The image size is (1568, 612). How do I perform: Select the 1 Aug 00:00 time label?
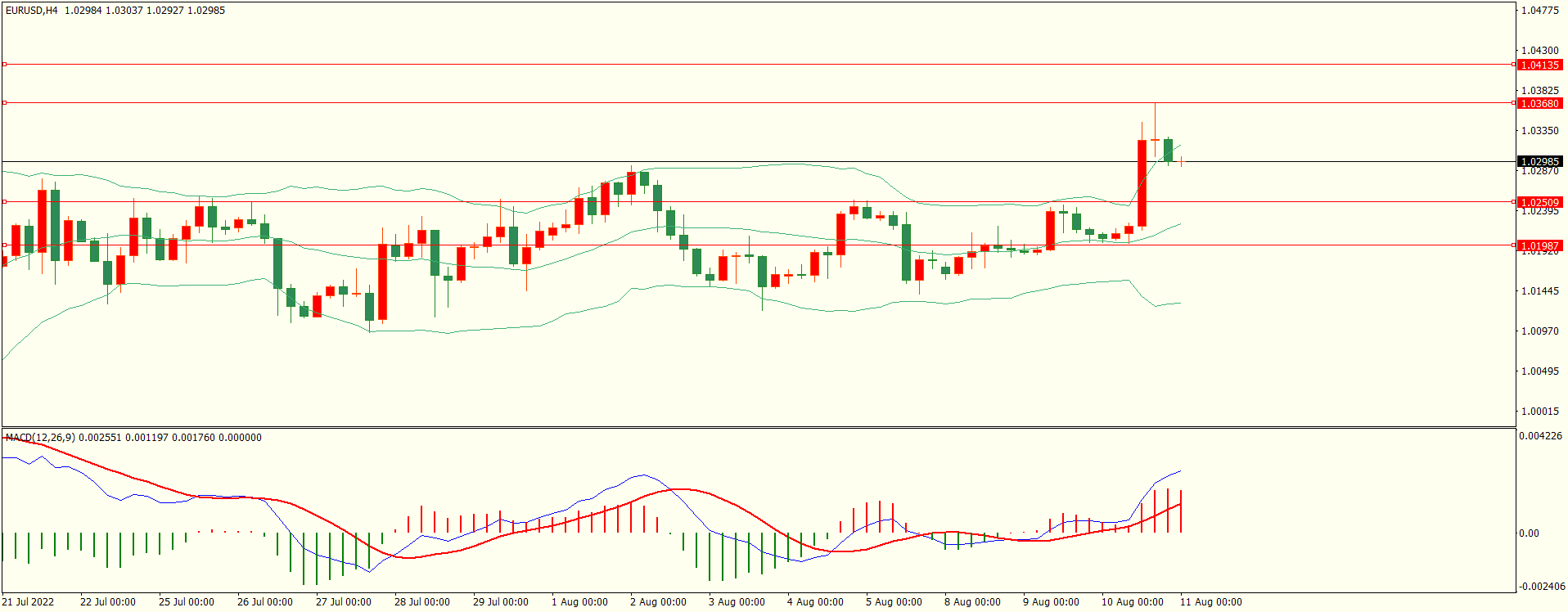[579, 602]
